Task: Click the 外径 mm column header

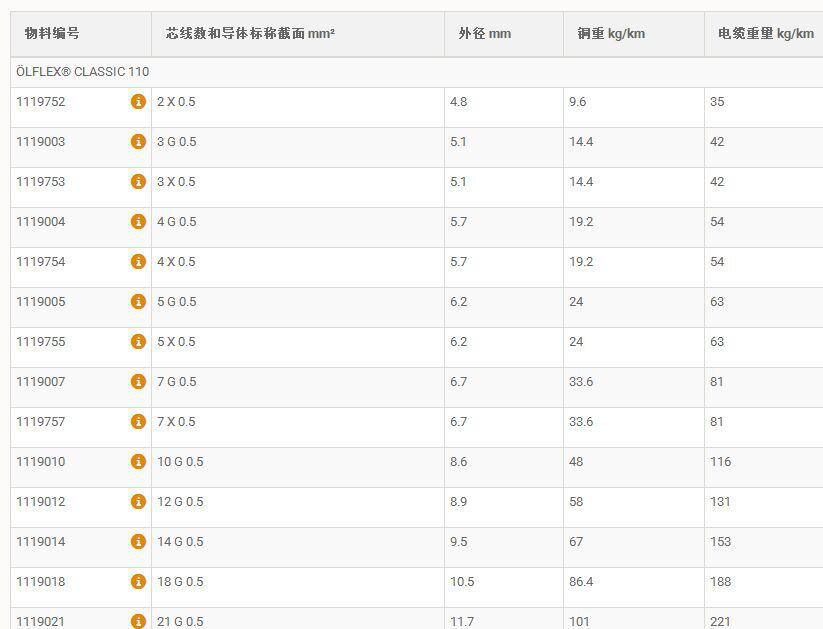Action: (485, 34)
